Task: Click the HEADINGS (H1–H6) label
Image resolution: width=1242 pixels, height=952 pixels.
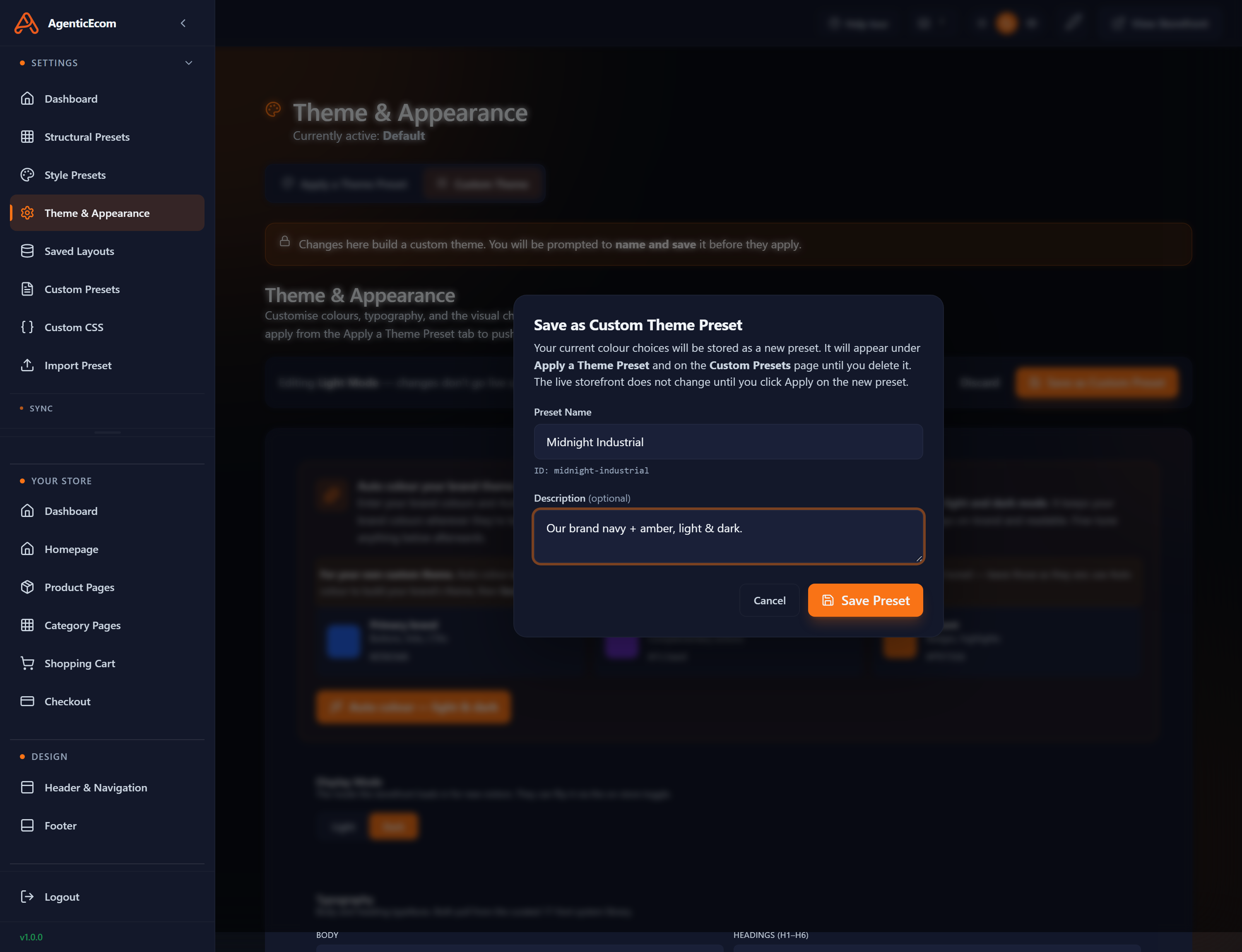Action: click(770, 935)
